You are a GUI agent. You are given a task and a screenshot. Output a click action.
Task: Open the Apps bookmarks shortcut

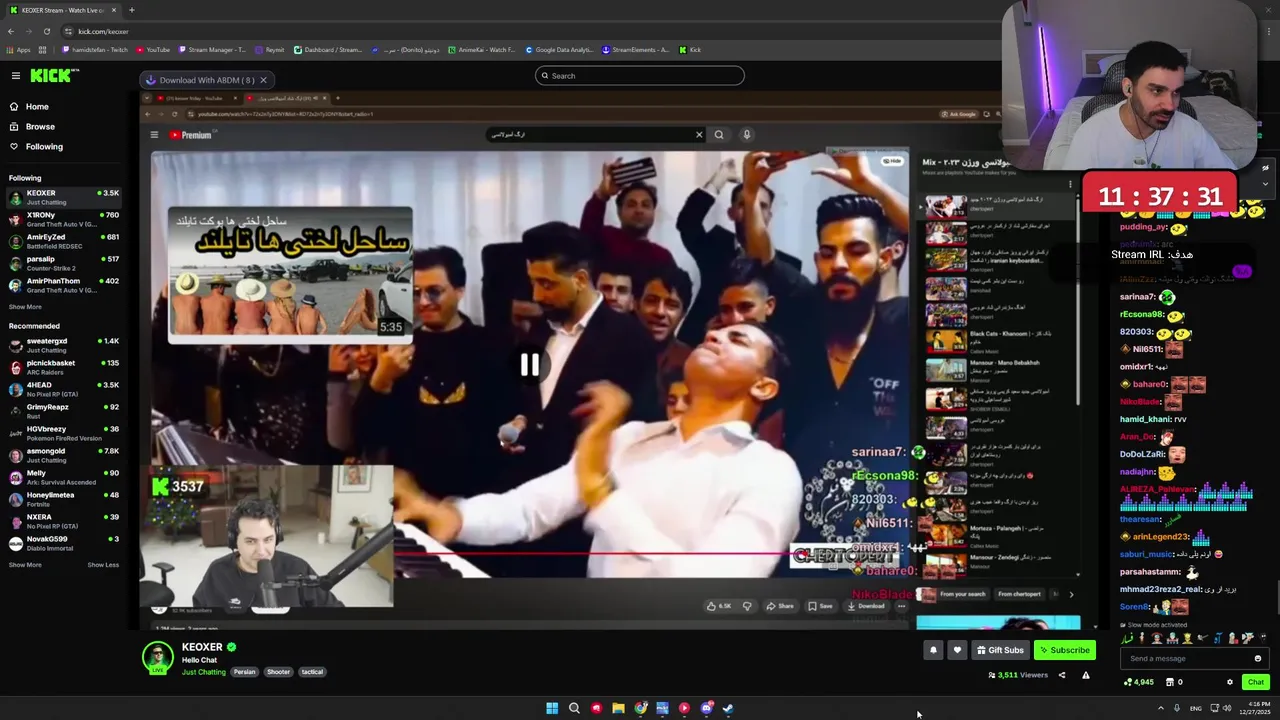(18, 50)
